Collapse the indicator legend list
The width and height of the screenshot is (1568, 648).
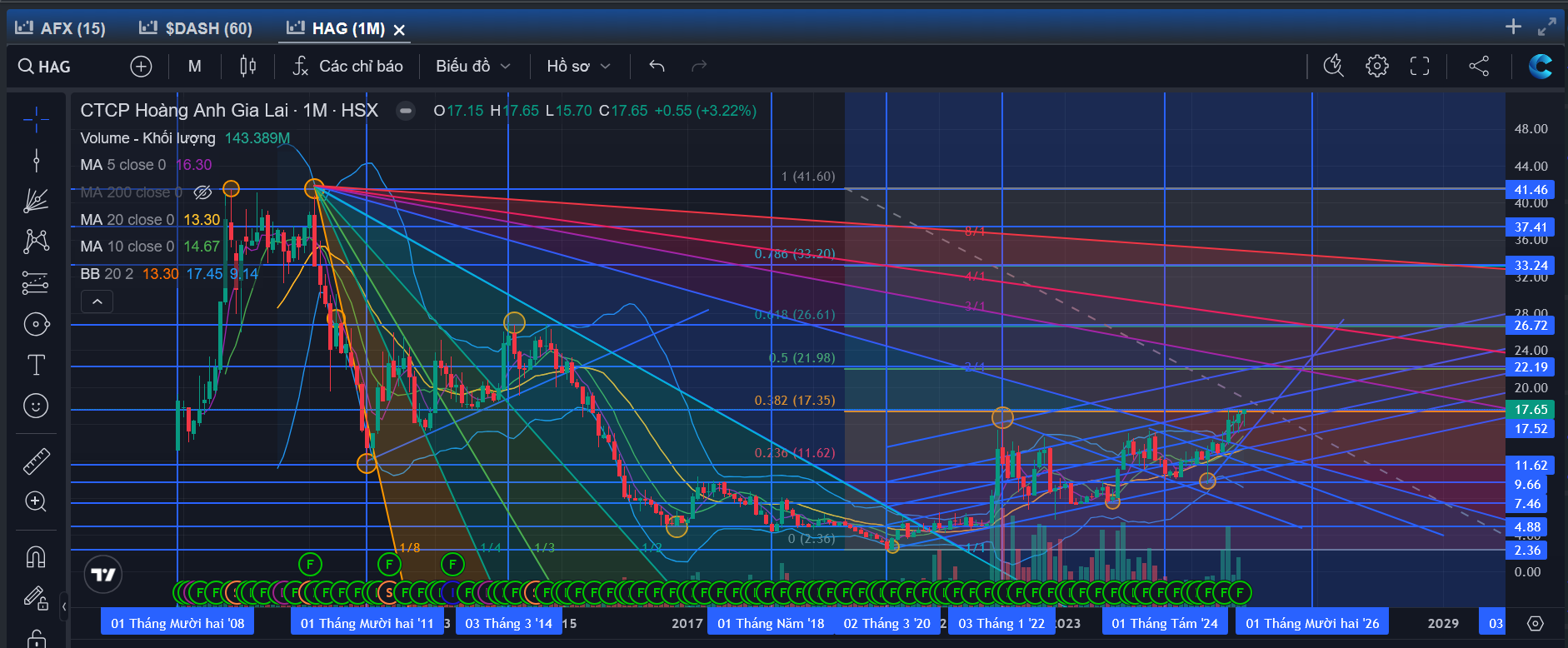pyautogui.click(x=97, y=302)
